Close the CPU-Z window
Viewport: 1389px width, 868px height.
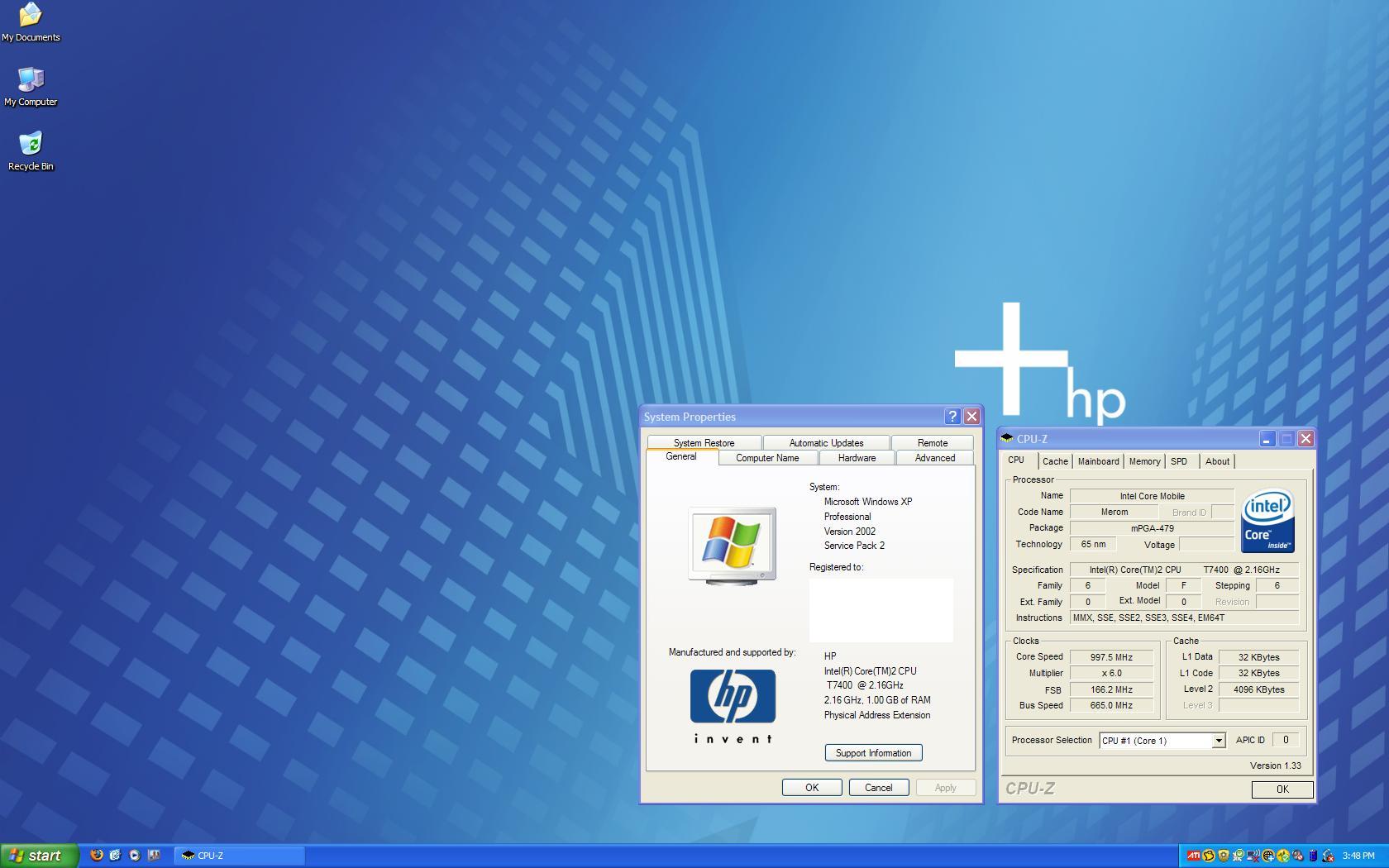click(1305, 439)
